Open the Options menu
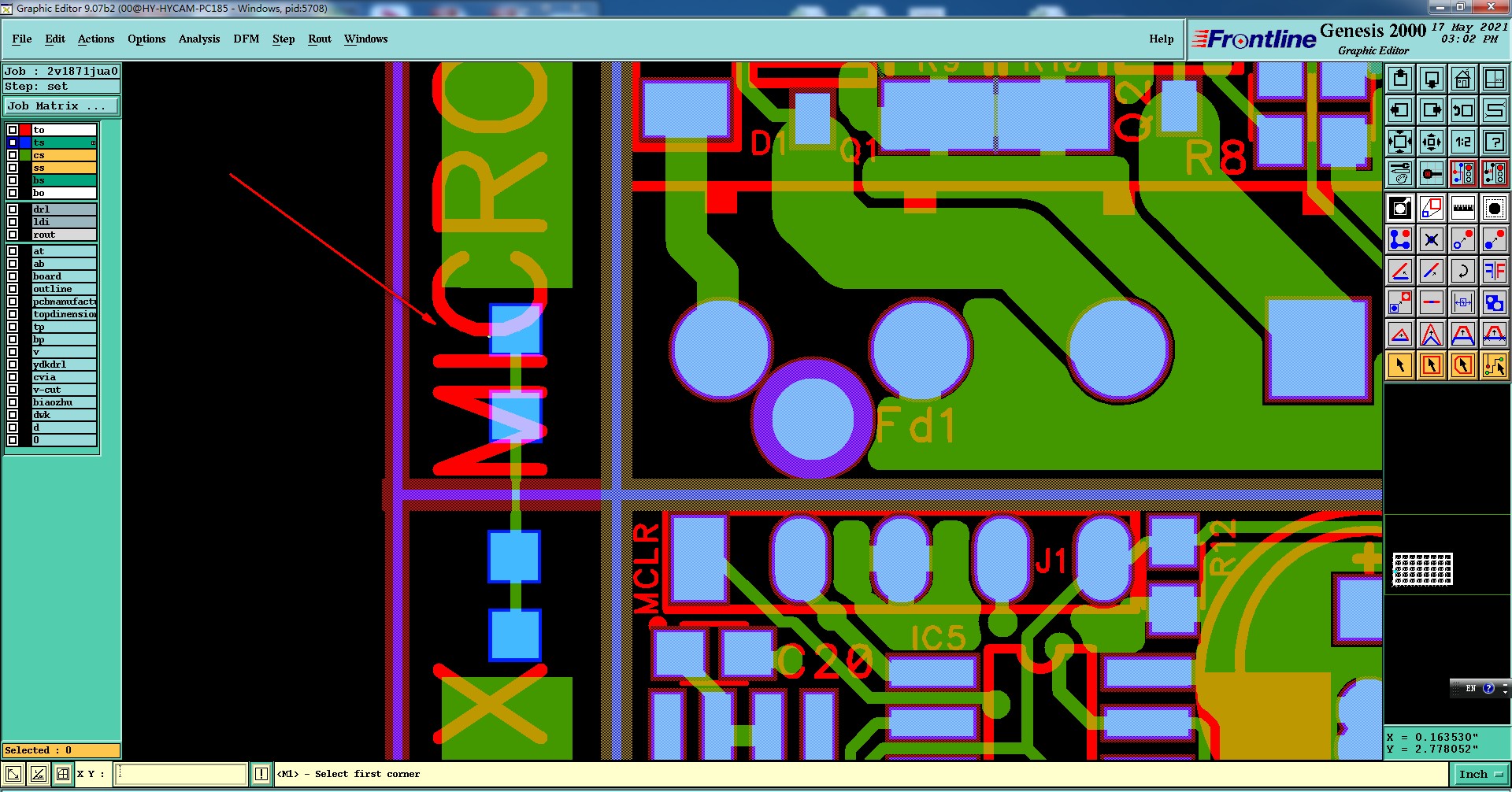Image resolution: width=1512 pixels, height=792 pixels. click(x=146, y=39)
